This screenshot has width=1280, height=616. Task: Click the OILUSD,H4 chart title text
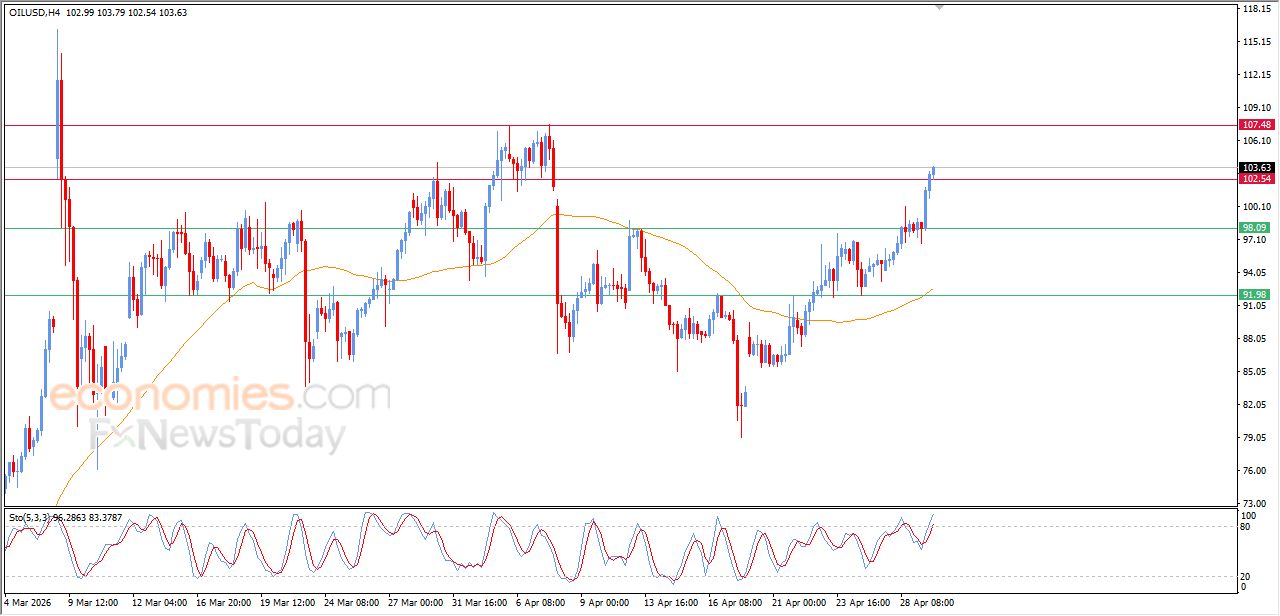[x=36, y=13]
